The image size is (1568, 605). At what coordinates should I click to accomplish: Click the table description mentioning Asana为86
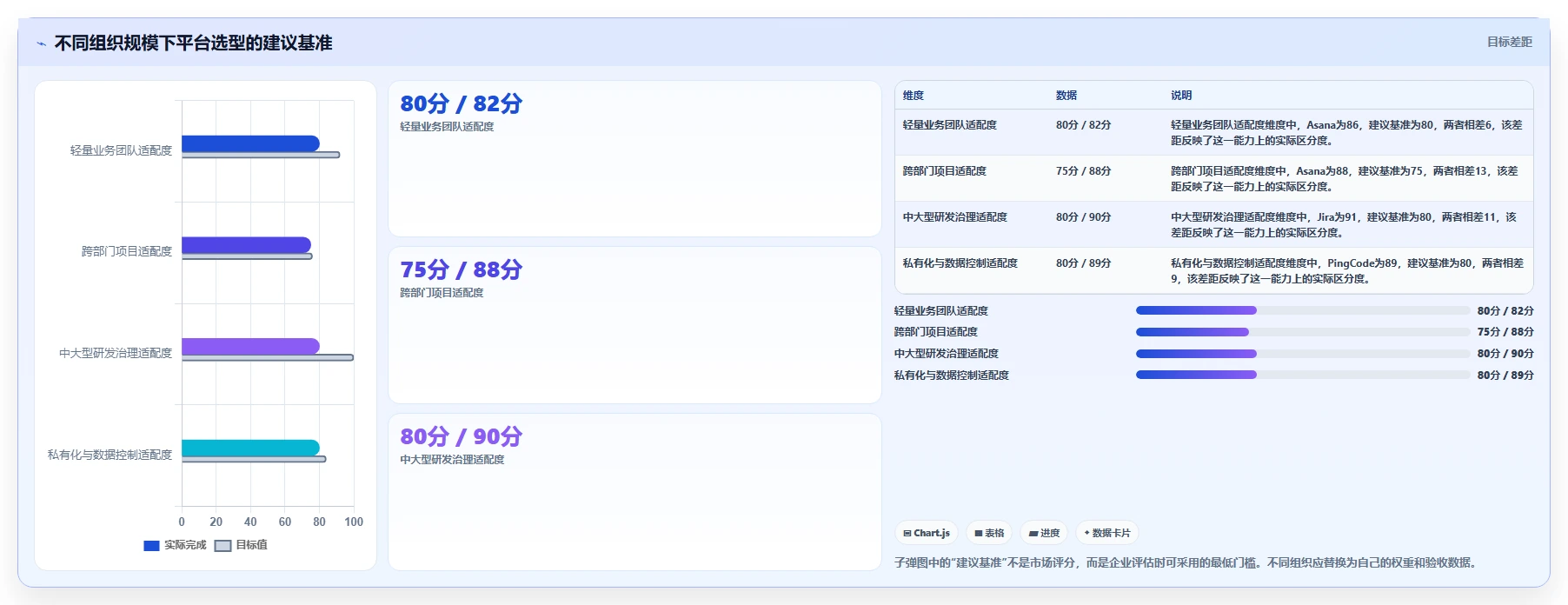tap(1346, 133)
